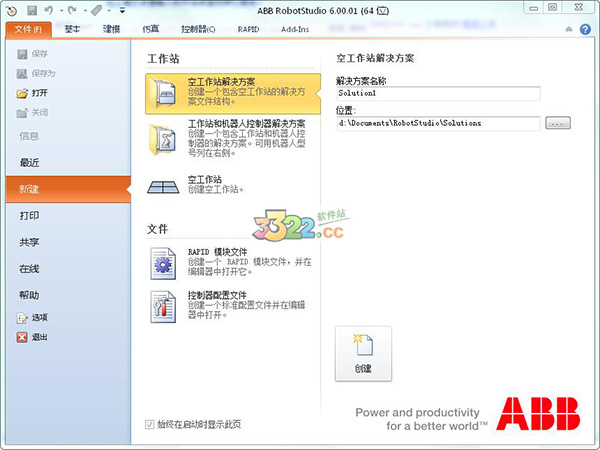This screenshot has height=450, width=600.
Task: Open the redo history dropdown arrow
Action: point(85,11)
